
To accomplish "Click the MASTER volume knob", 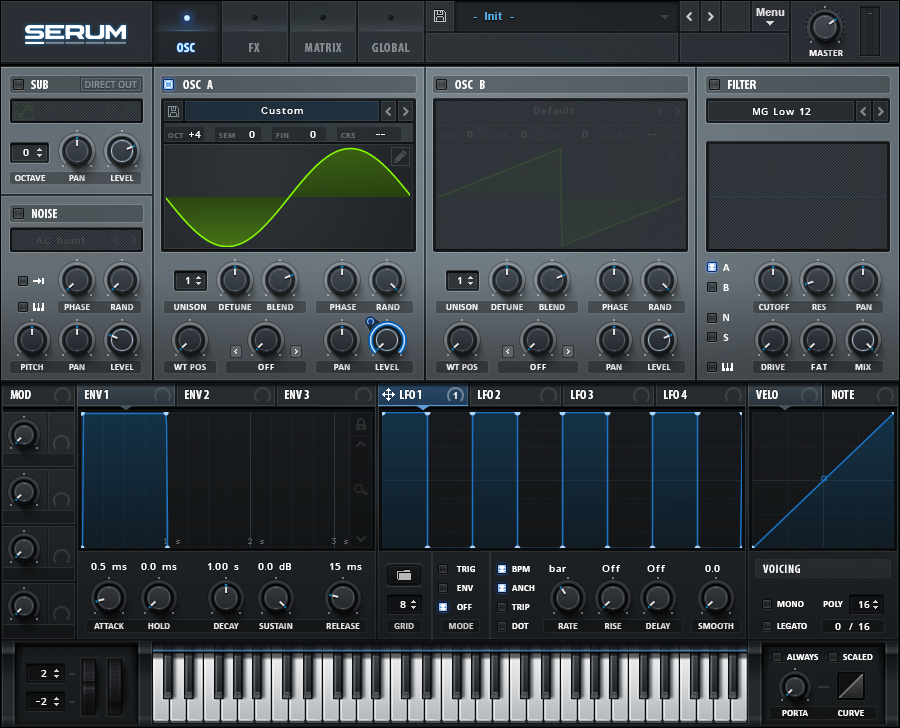I will (x=825, y=26).
